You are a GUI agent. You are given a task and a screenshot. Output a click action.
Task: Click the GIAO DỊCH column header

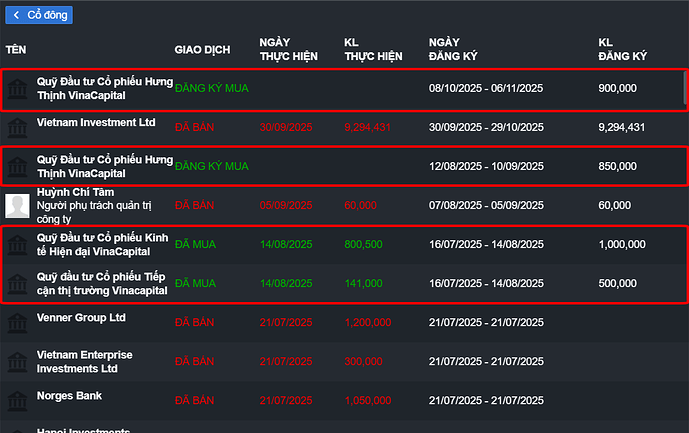point(202,50)
